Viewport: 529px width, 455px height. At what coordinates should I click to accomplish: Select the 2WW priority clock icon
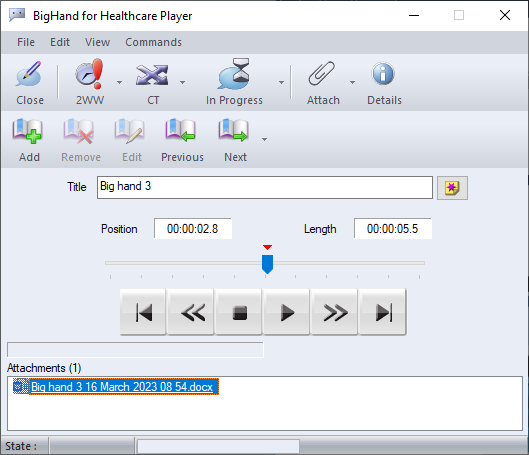point(89,74)
